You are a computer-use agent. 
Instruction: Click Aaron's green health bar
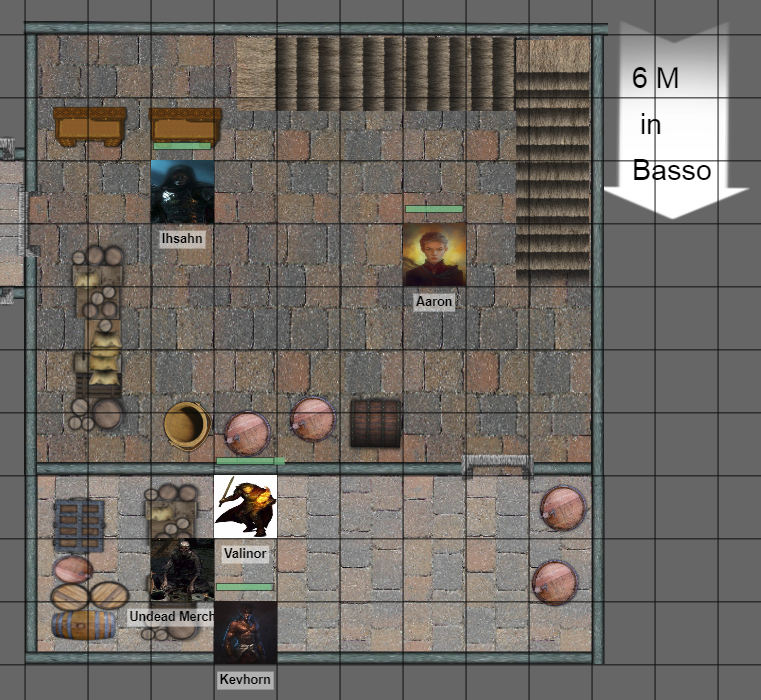(x=434, y=209)
